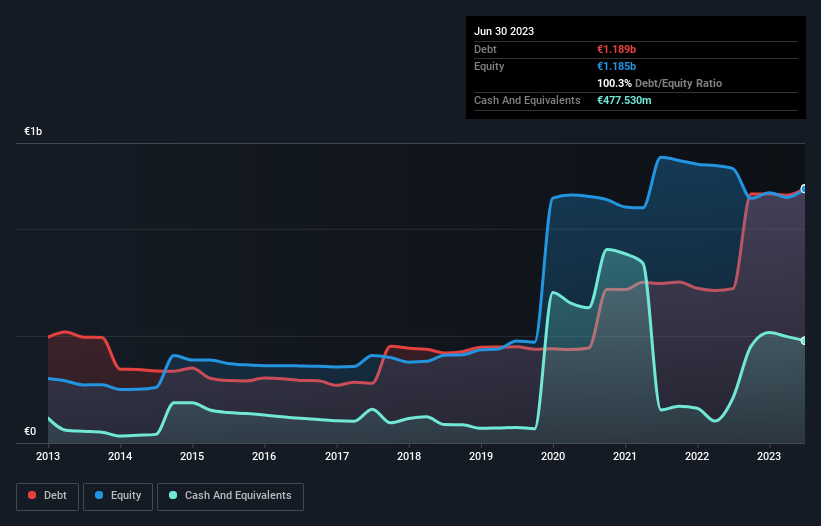This screenshot has width=821, height=526.
Task: Click the red Debt legend dot
Action: tap(32, 495)
